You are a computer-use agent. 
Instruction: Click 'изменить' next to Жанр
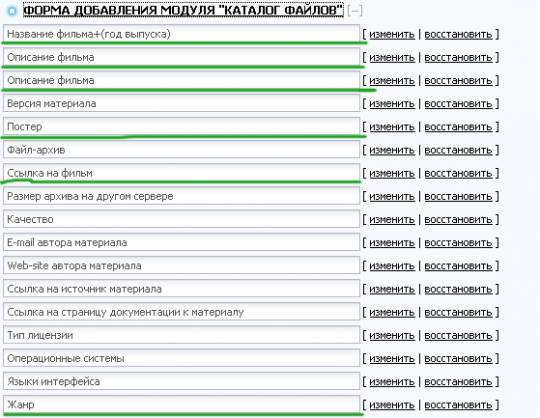392,405
